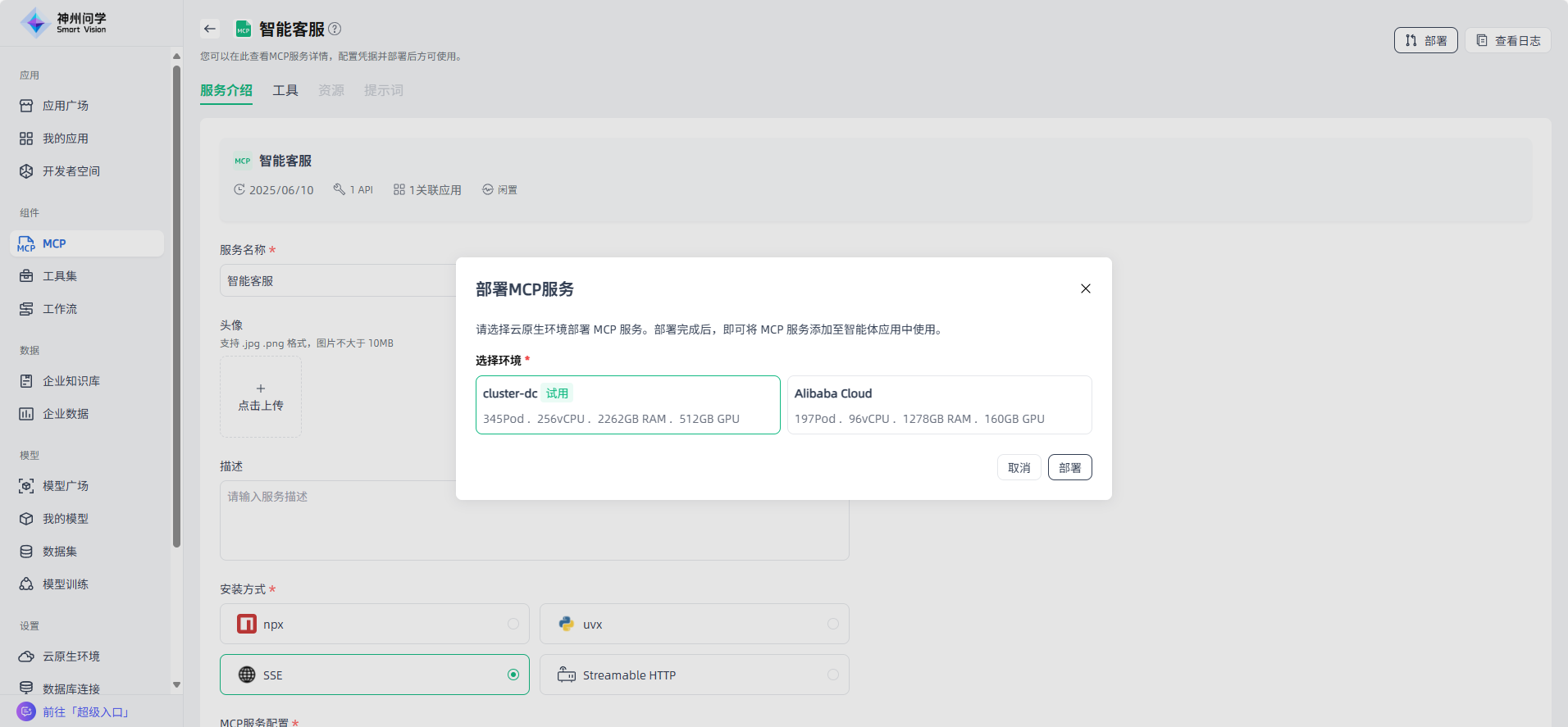Confirm with the 部署 button in the dialog

click(x=1069, y=467)
